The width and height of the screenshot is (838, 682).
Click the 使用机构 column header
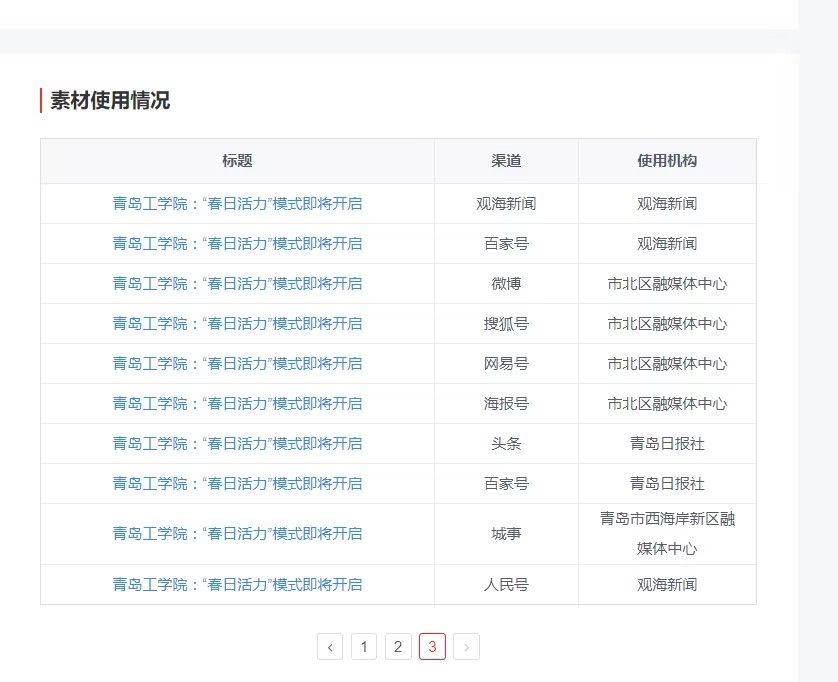pyautogui.click(x=667, y=161)
